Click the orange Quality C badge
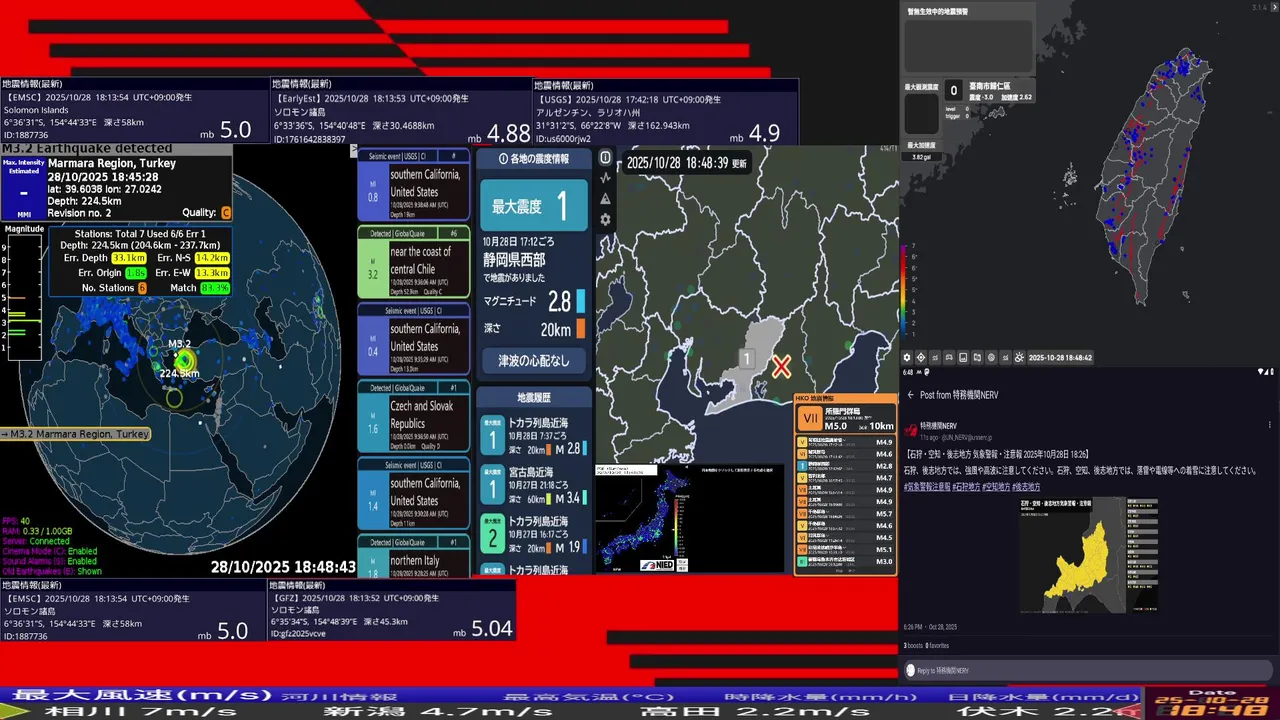This screenshot has width=1280, height=720. (x=225, y=212)
